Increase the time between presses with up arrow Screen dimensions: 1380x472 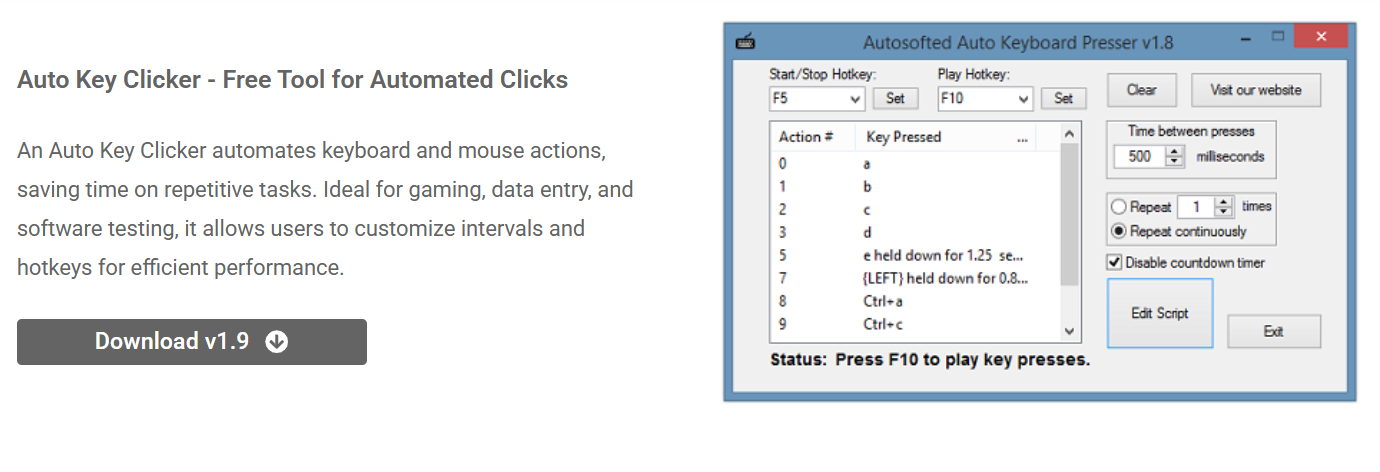coord(1175,151)
